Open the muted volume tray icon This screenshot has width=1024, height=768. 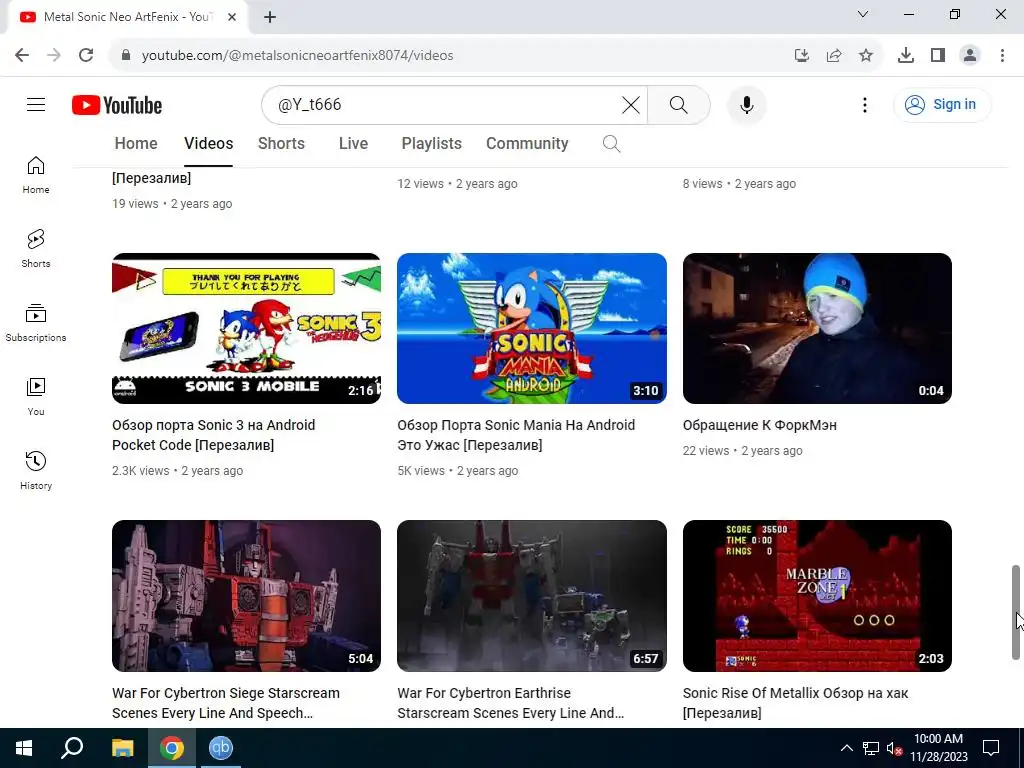click(895, 748)
